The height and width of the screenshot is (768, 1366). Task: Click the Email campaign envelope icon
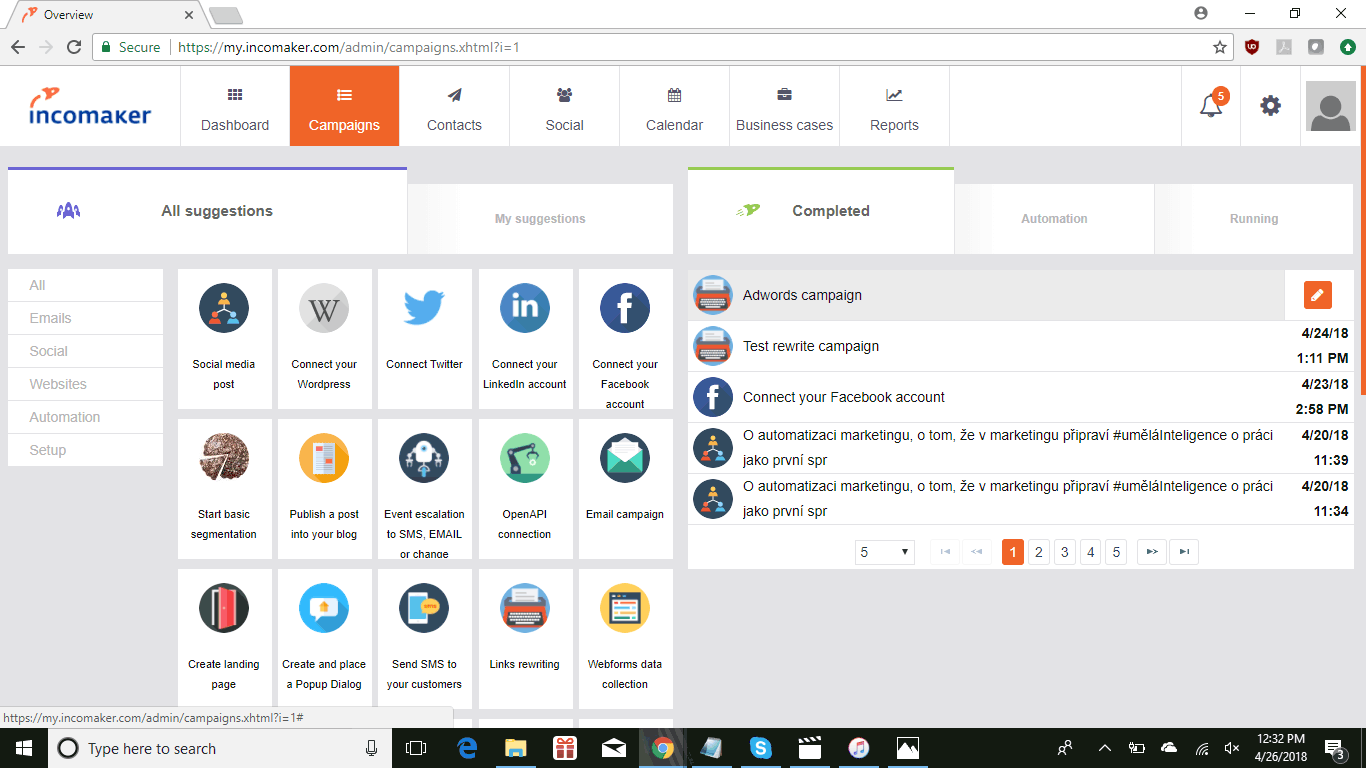pyautogui.click(x=625, y=458)
